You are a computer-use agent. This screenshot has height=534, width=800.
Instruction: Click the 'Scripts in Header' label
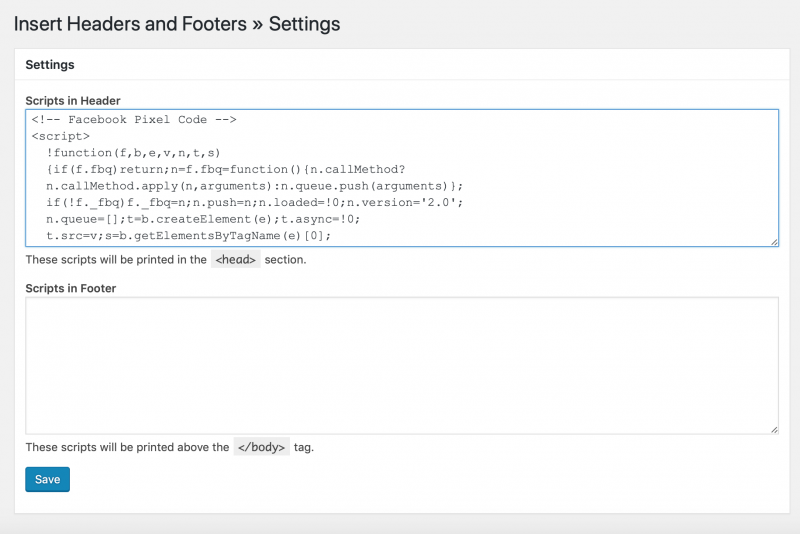73,100
